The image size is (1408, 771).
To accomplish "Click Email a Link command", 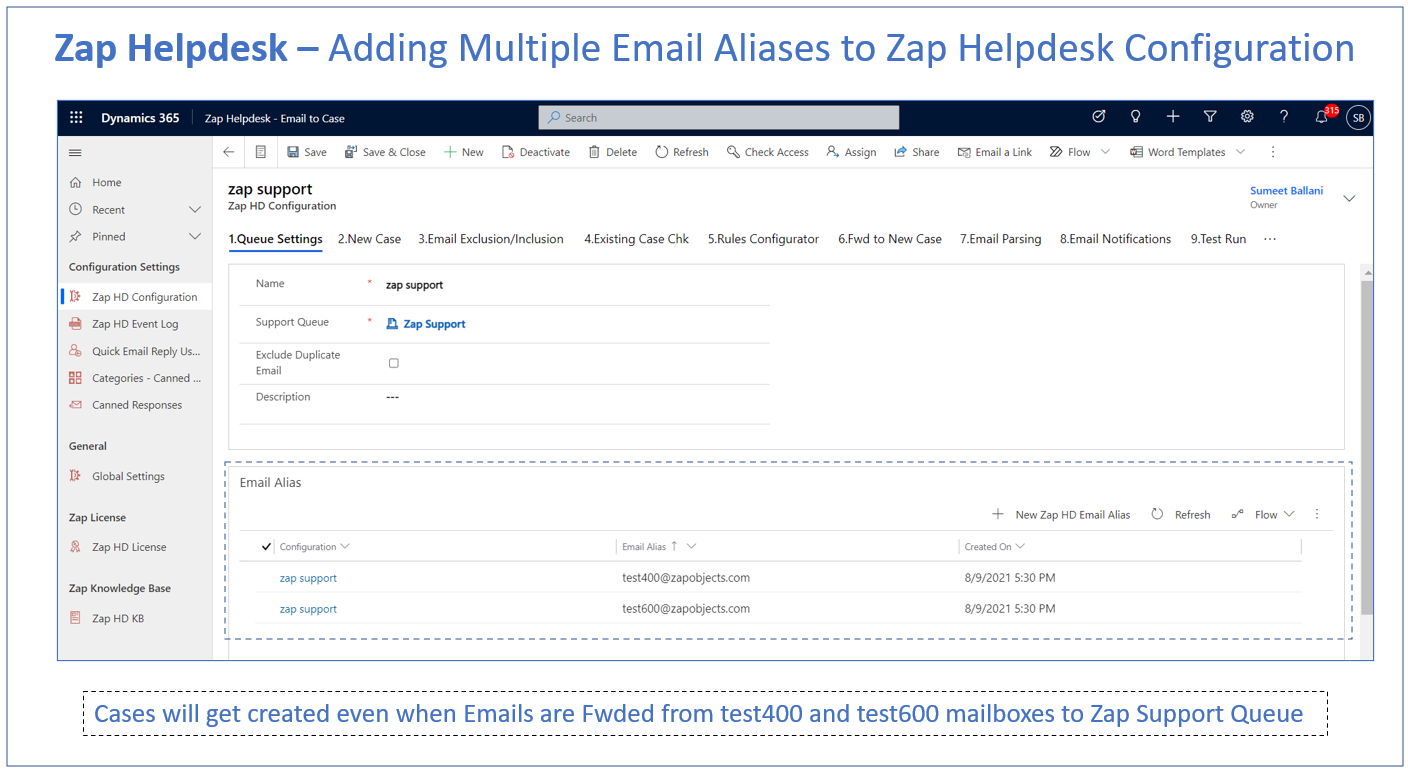I will (995, 152).
